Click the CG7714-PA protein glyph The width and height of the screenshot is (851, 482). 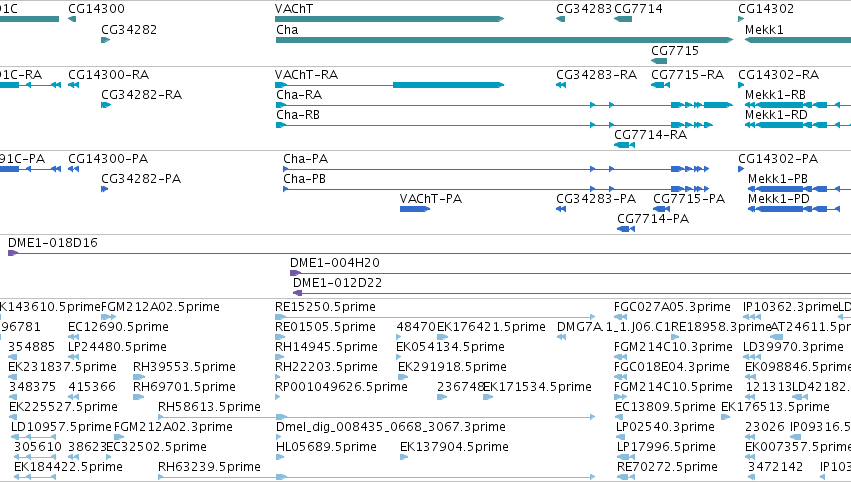click(x=626, y=229)
